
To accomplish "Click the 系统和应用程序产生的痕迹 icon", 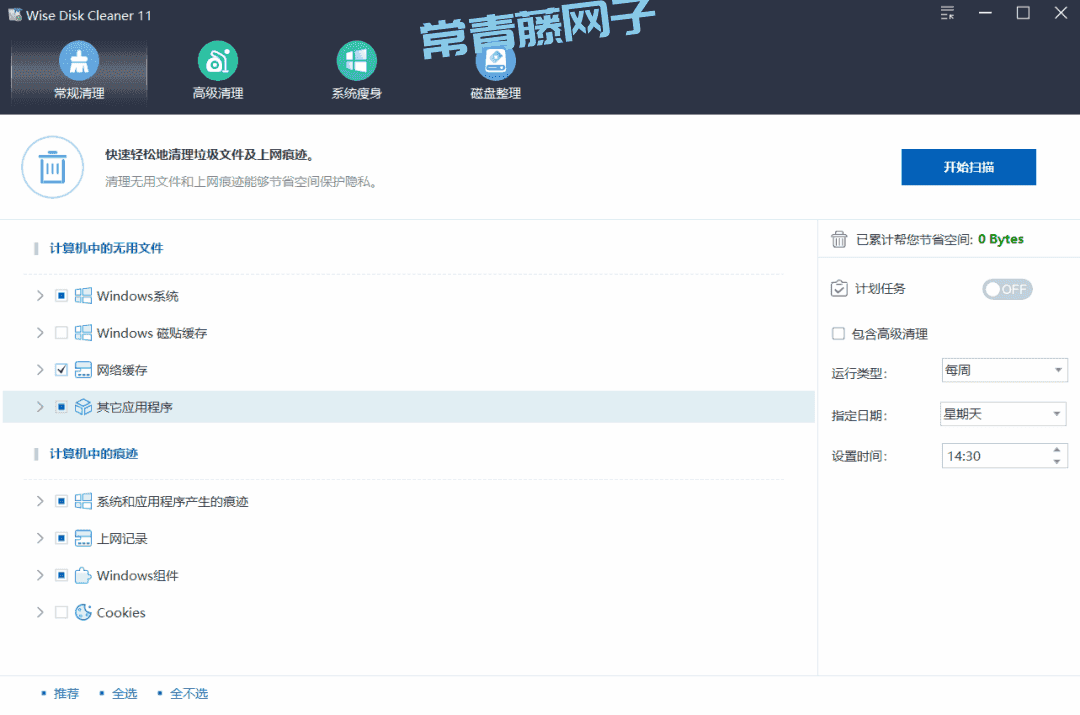I will (83, 501).
